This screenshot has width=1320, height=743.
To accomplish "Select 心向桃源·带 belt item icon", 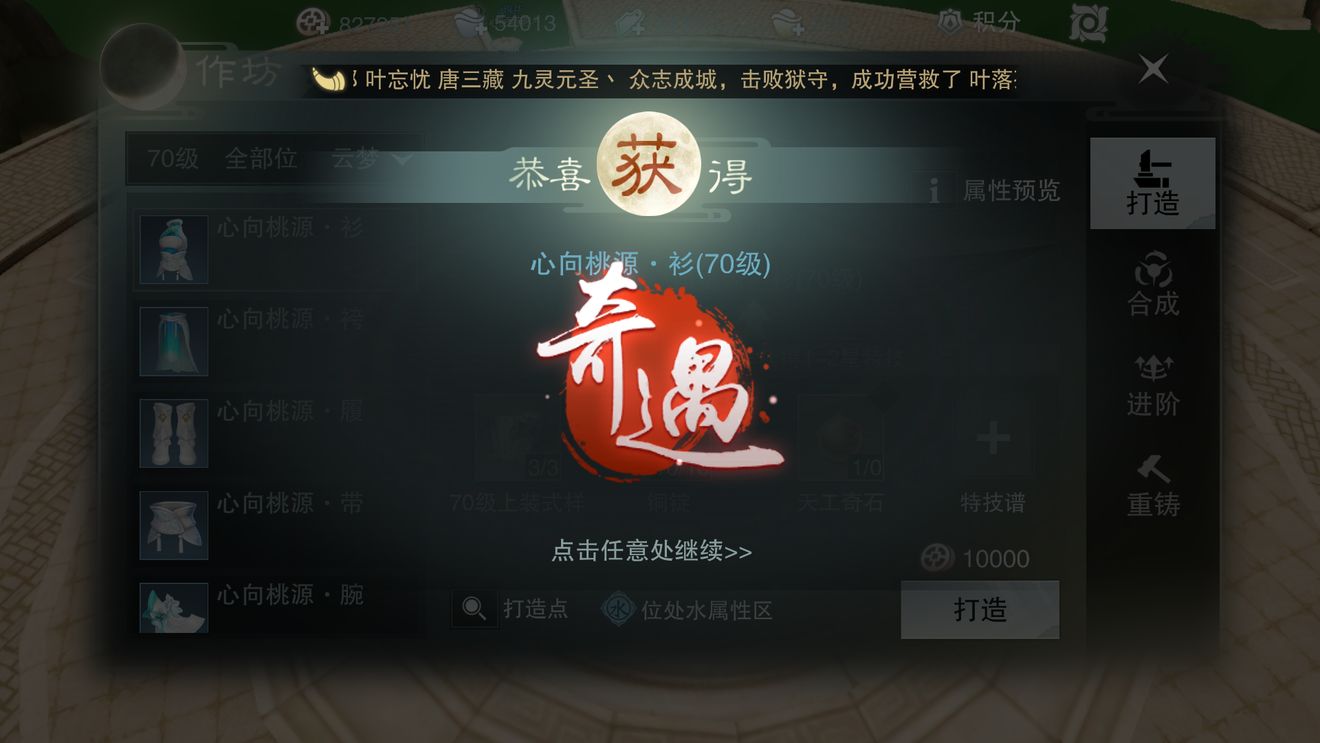I will tap(174, 525).
